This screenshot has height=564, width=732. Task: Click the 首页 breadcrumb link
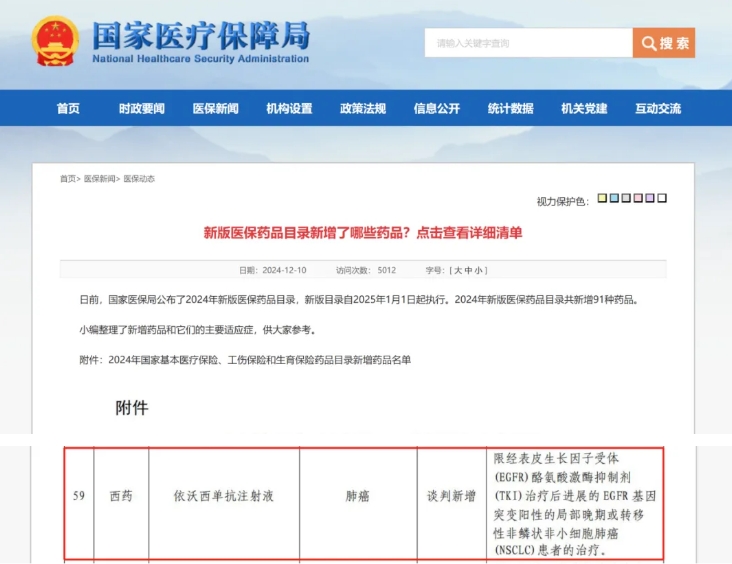coord(67,179)
